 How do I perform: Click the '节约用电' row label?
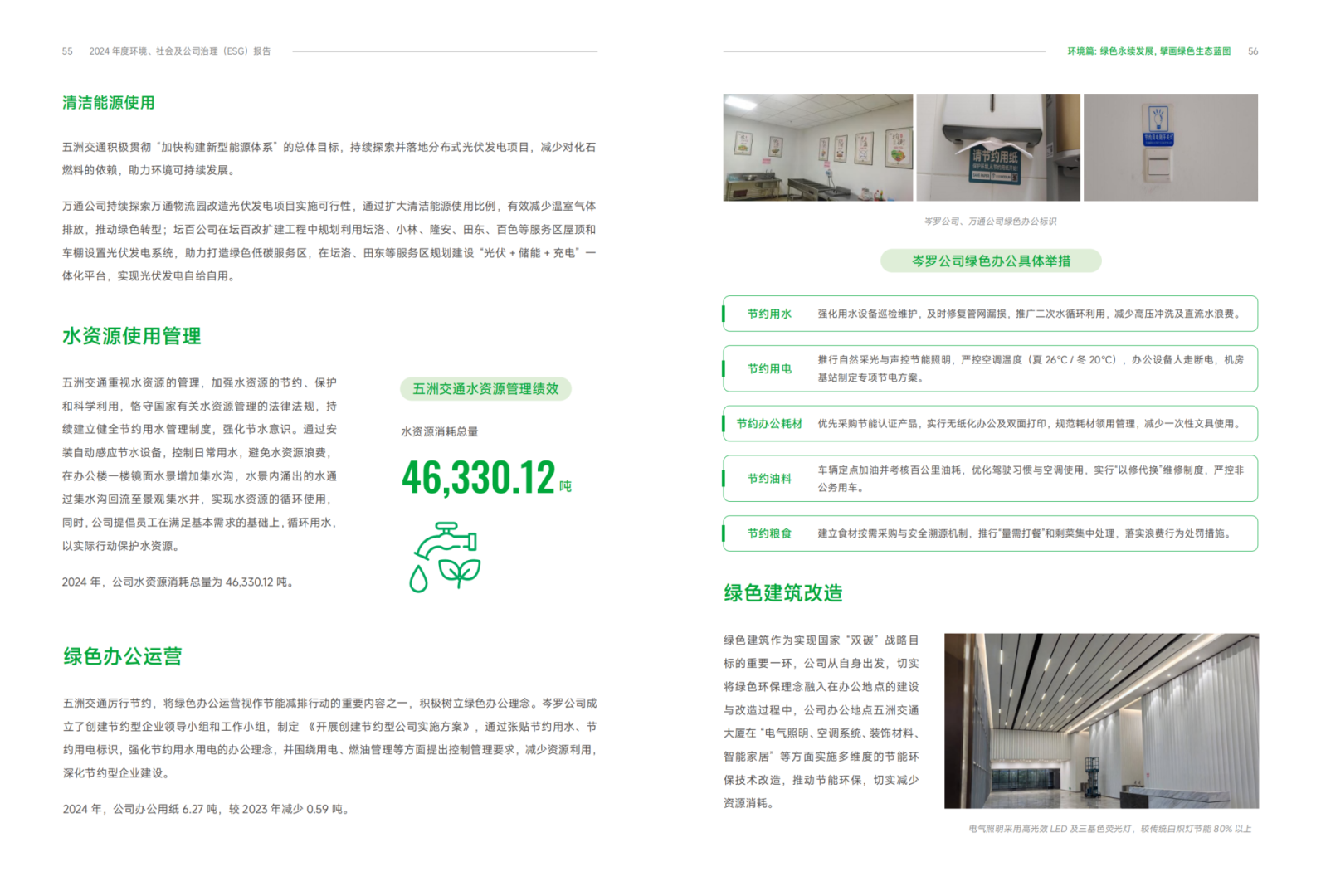pos(769,368)
